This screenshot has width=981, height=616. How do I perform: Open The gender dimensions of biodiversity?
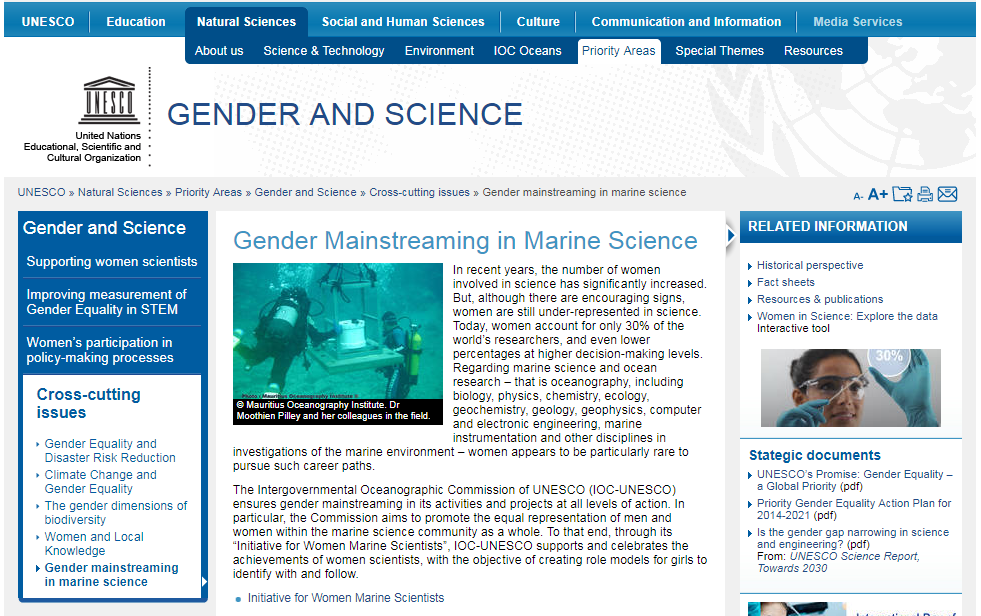point(116,512)
